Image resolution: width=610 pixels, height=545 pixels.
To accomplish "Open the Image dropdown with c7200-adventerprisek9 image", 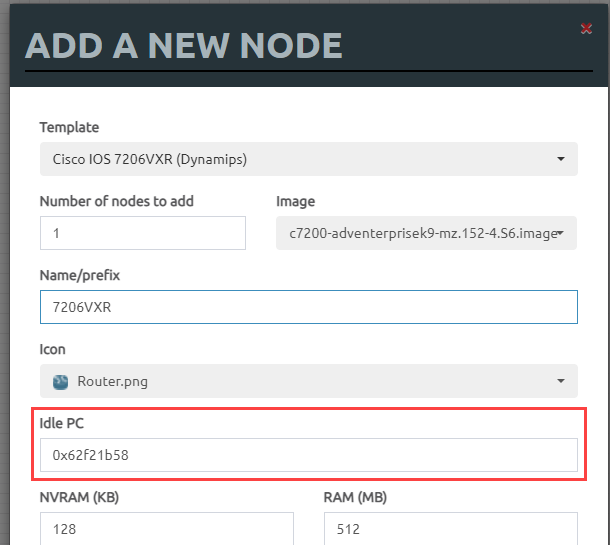I will coord(426,233).
